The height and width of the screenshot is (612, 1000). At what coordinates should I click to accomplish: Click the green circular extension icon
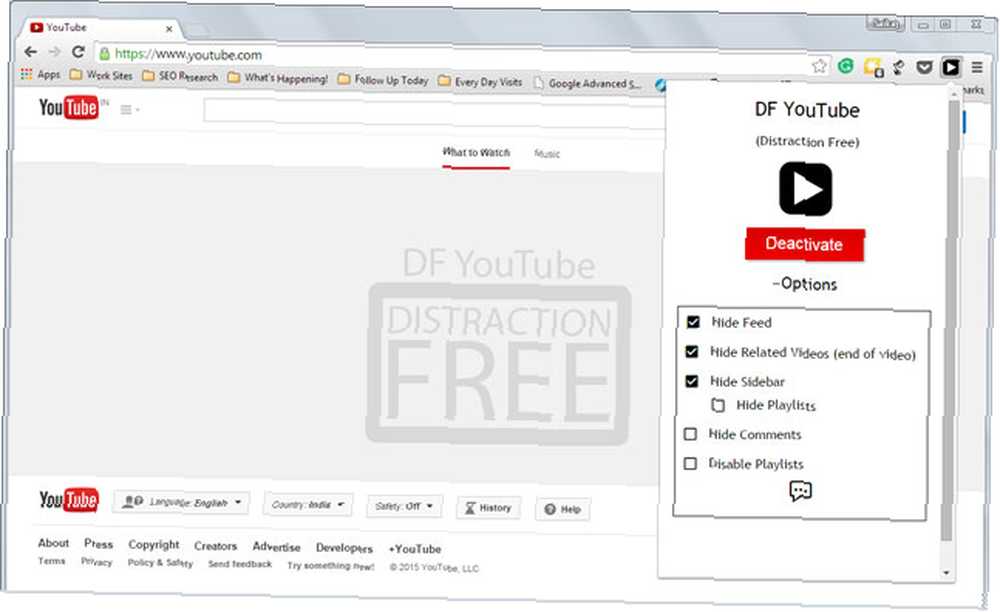point(846,66)
